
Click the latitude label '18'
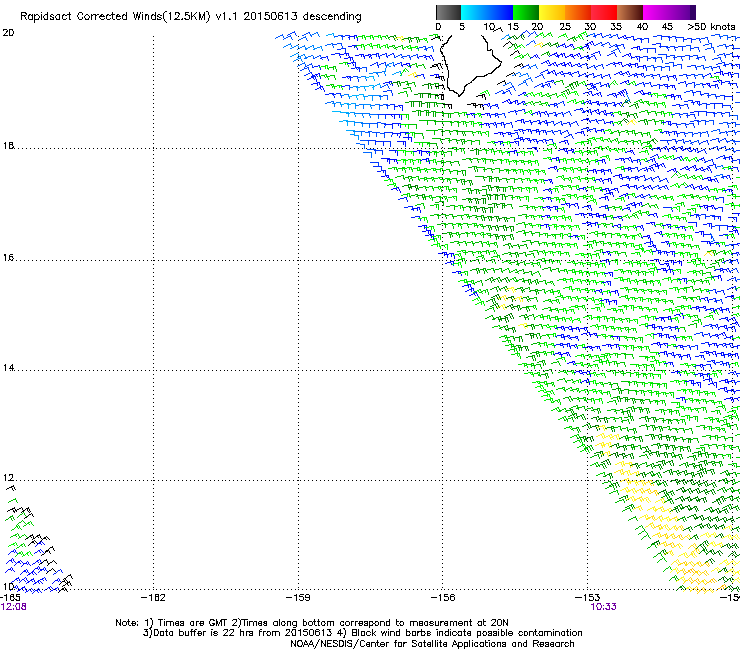[8, 145]
